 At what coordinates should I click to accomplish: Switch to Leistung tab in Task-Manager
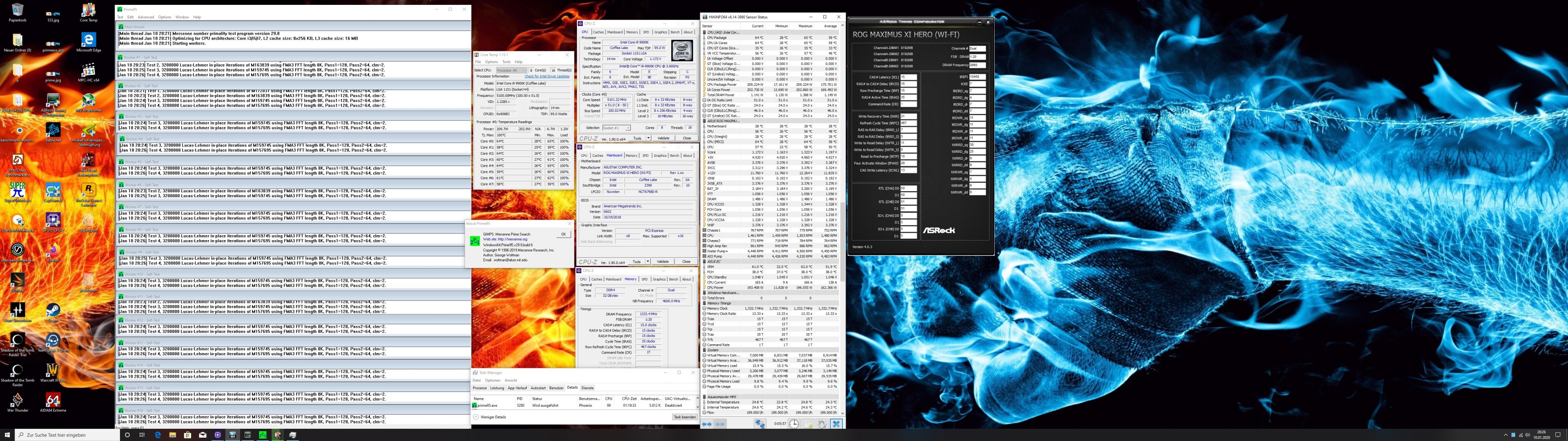point(497,388)
